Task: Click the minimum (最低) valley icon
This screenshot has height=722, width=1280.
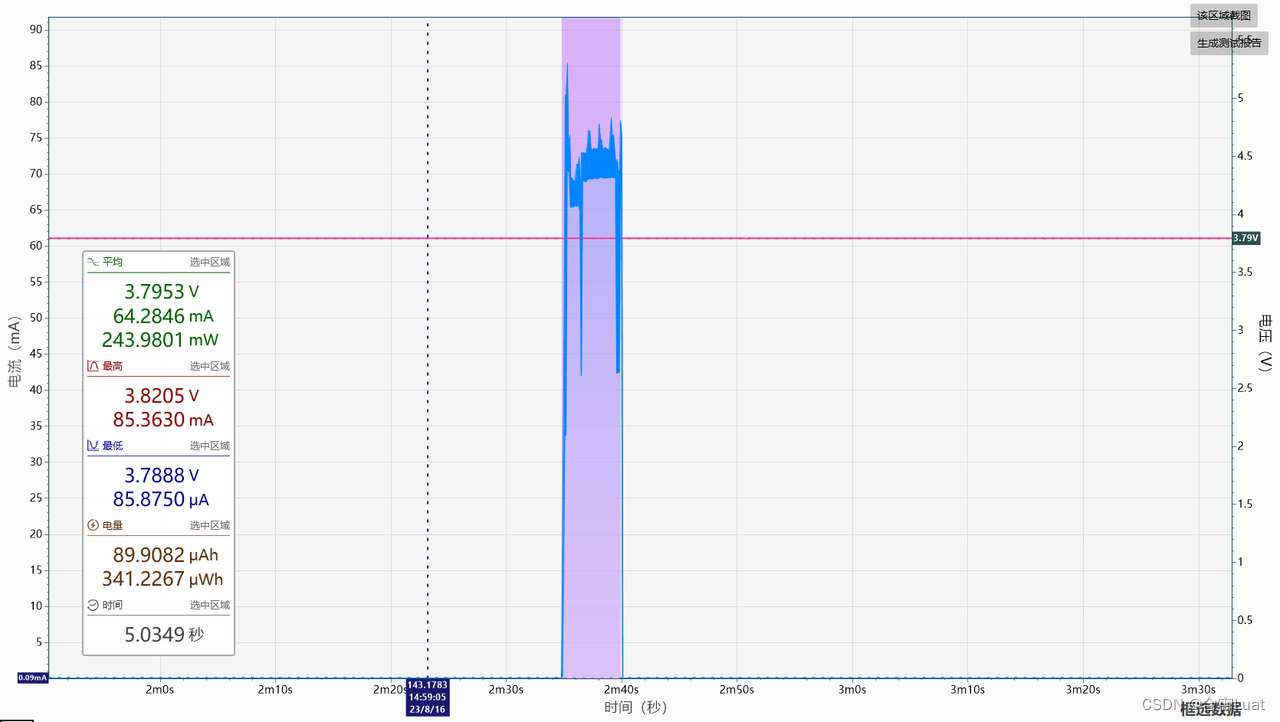Action: click(x=93, y=445)
